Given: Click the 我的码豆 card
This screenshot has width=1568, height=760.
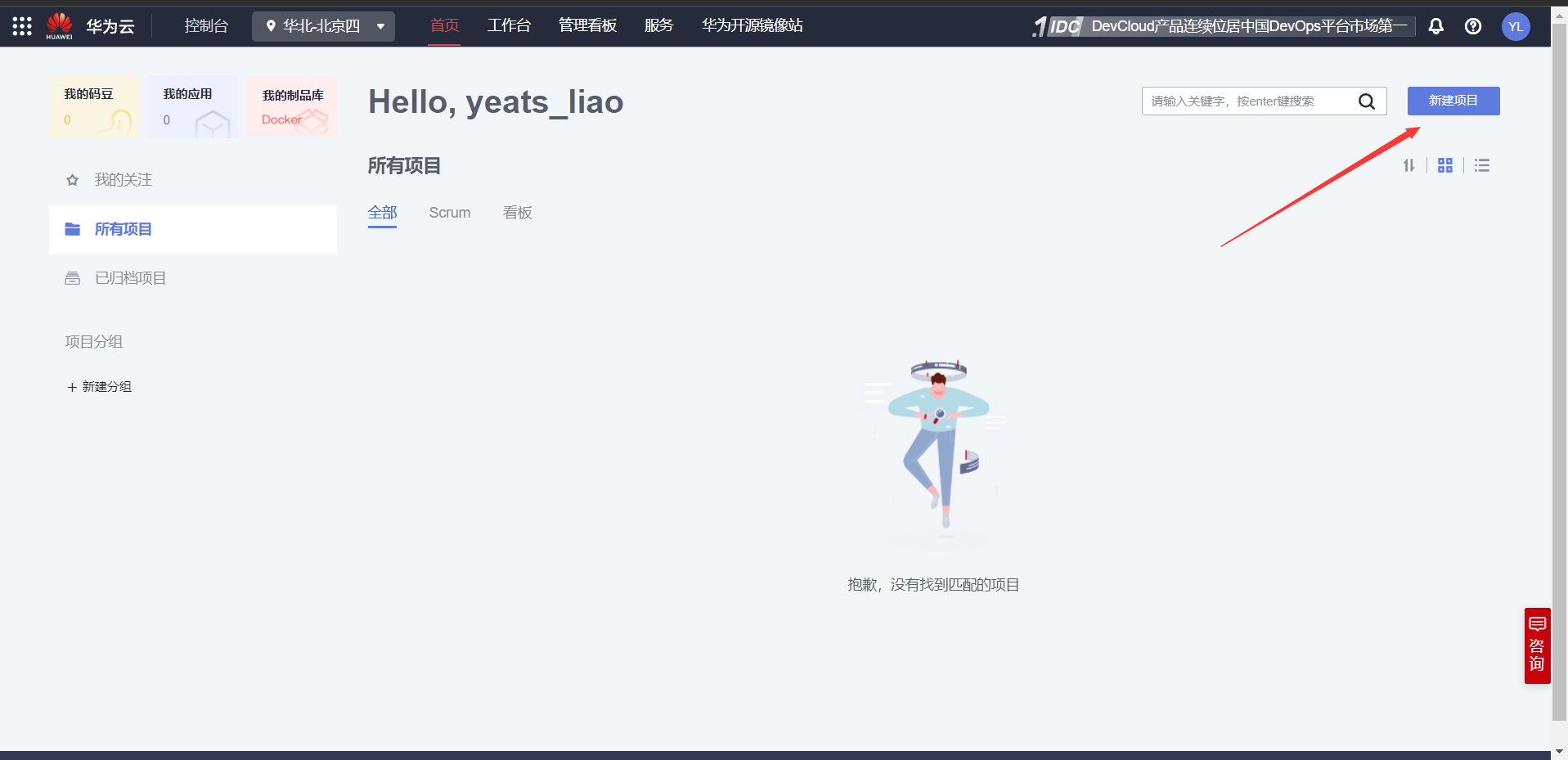Looking at the screenshot, I should point(92,106).
